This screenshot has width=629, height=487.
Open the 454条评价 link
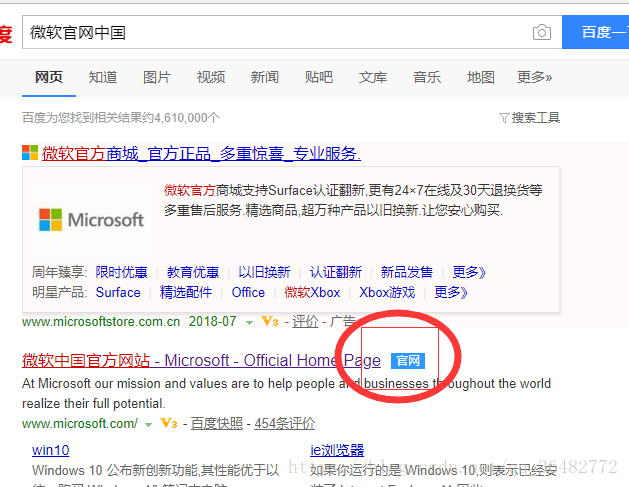tap(284, 424)
